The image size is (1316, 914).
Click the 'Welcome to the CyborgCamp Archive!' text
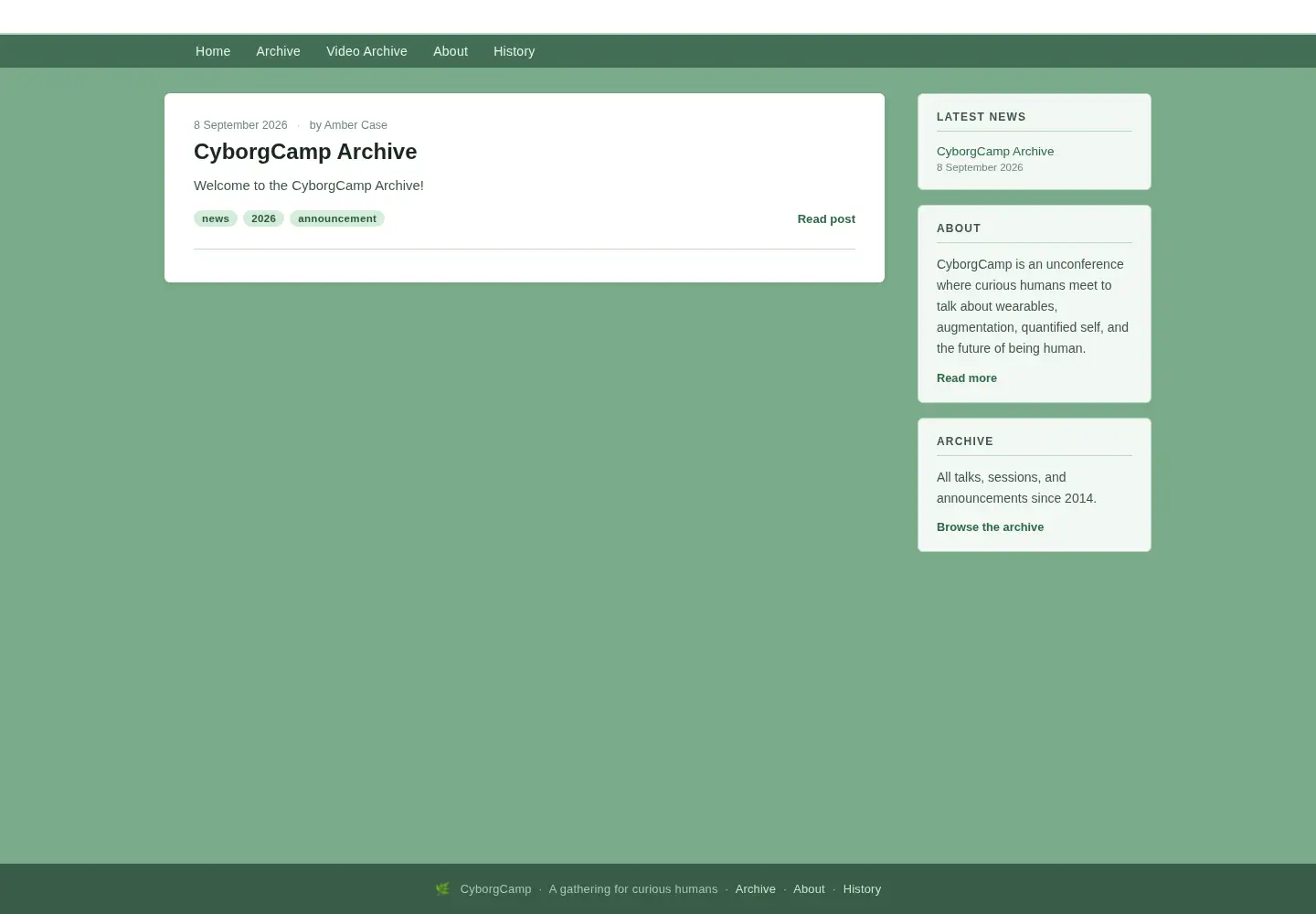(x=309, y=186)
